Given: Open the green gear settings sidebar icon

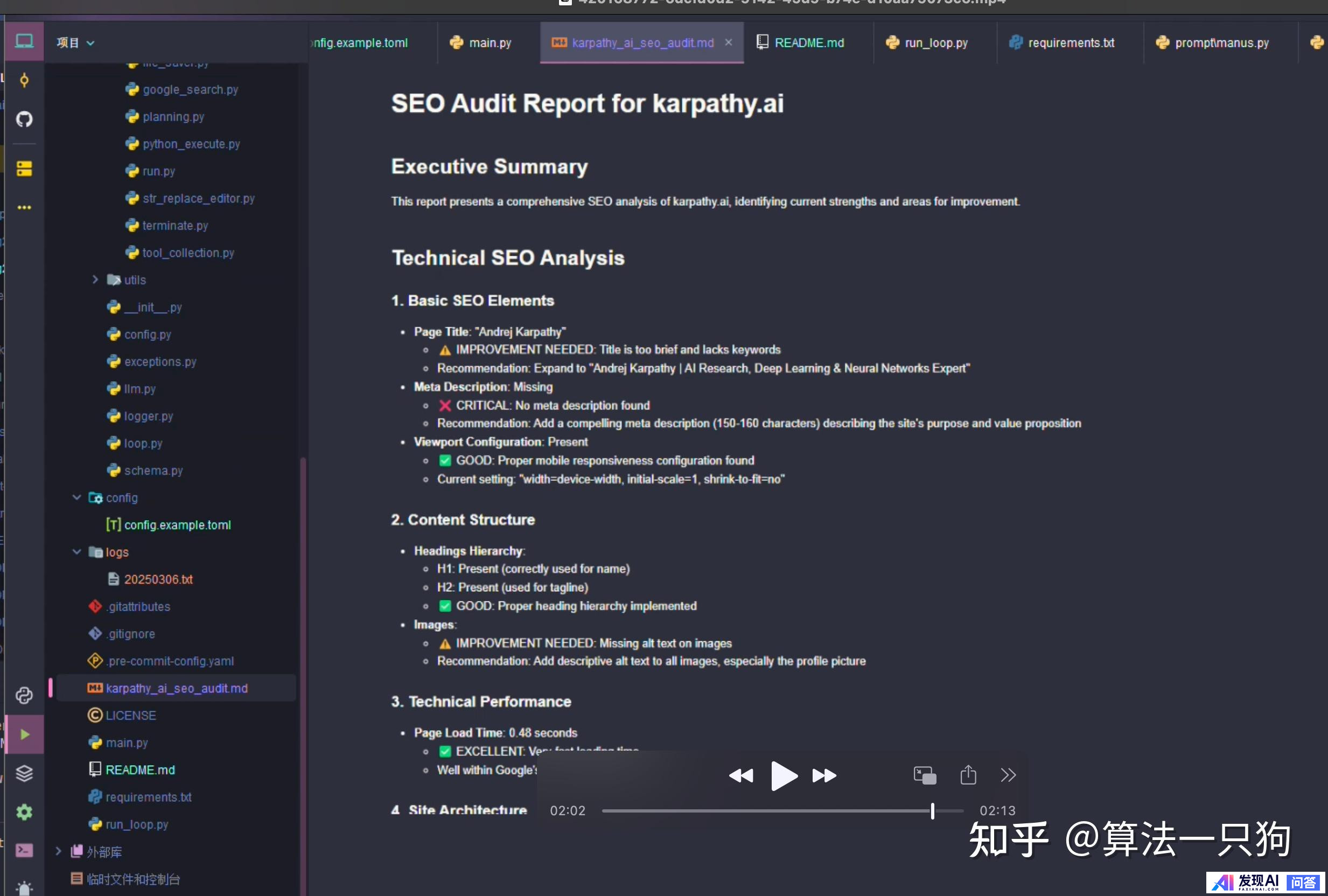Looking at the screenshot, I should click(x=24, y=812).
